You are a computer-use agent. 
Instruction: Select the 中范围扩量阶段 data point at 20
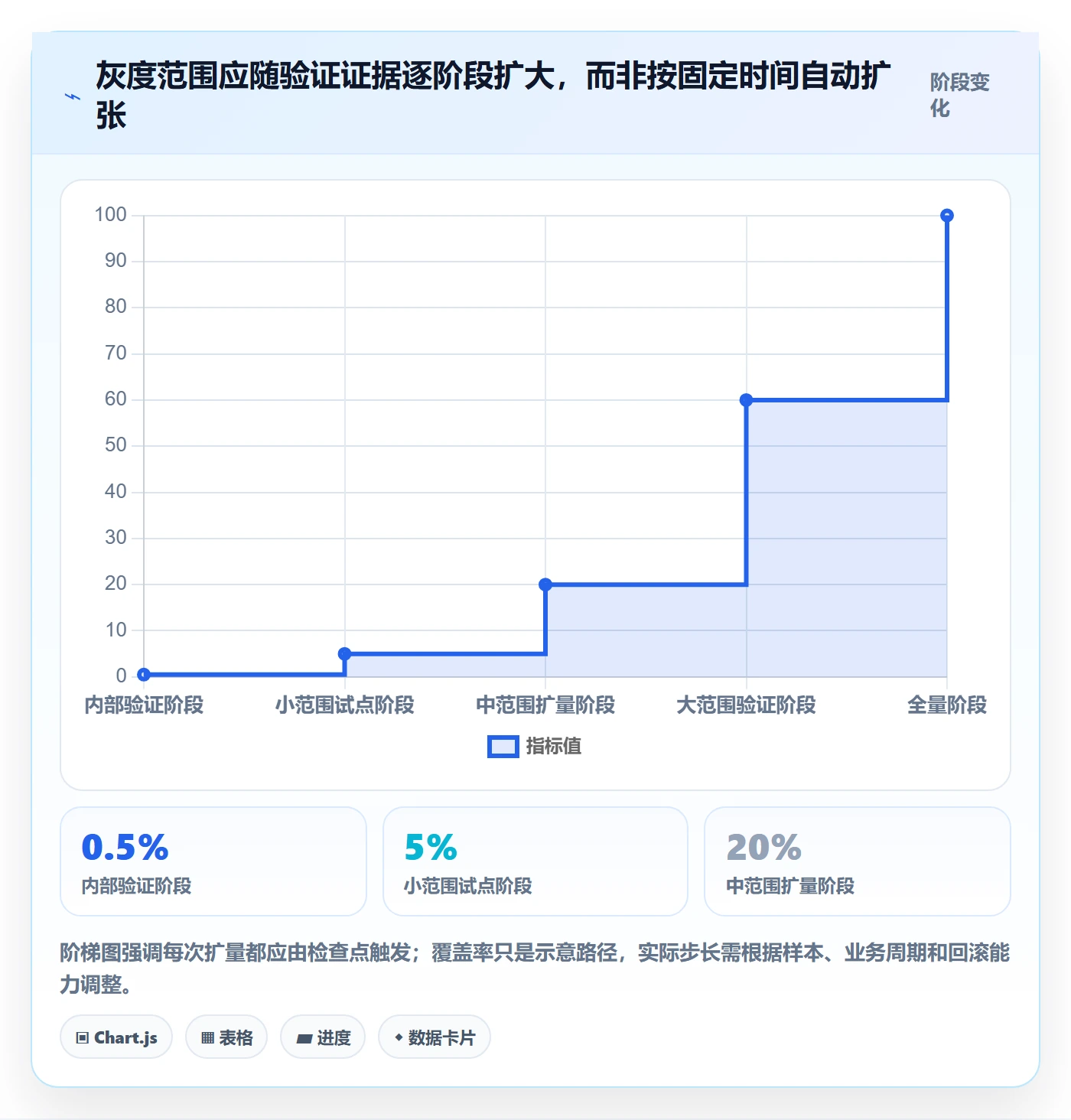coord(545,584)
